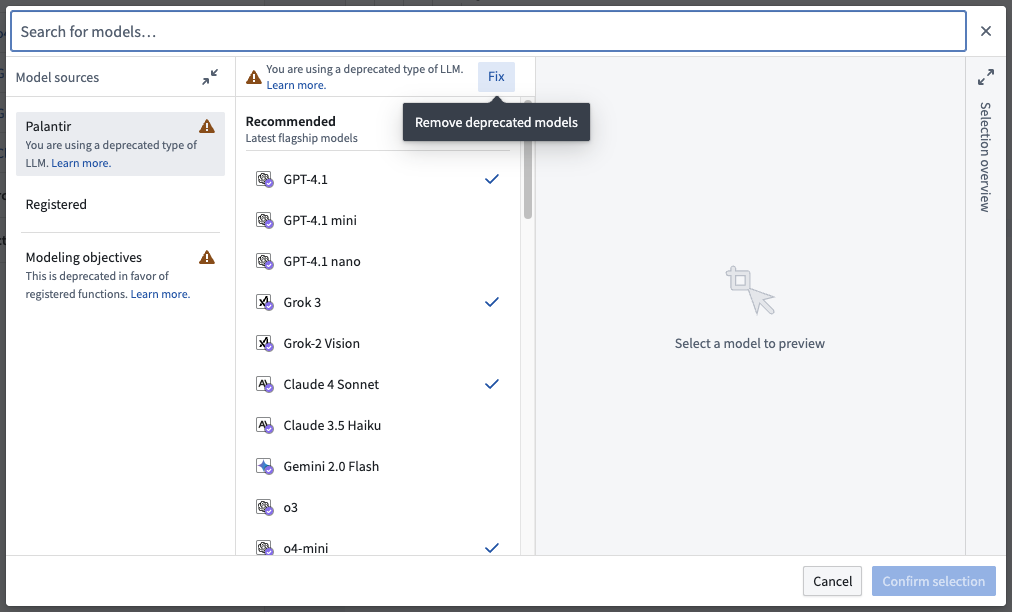Click the Gemini 2.0 Flash model icon
This screenshot has height=612, width=1012.
pyautogui.click(x=264, y=467)
